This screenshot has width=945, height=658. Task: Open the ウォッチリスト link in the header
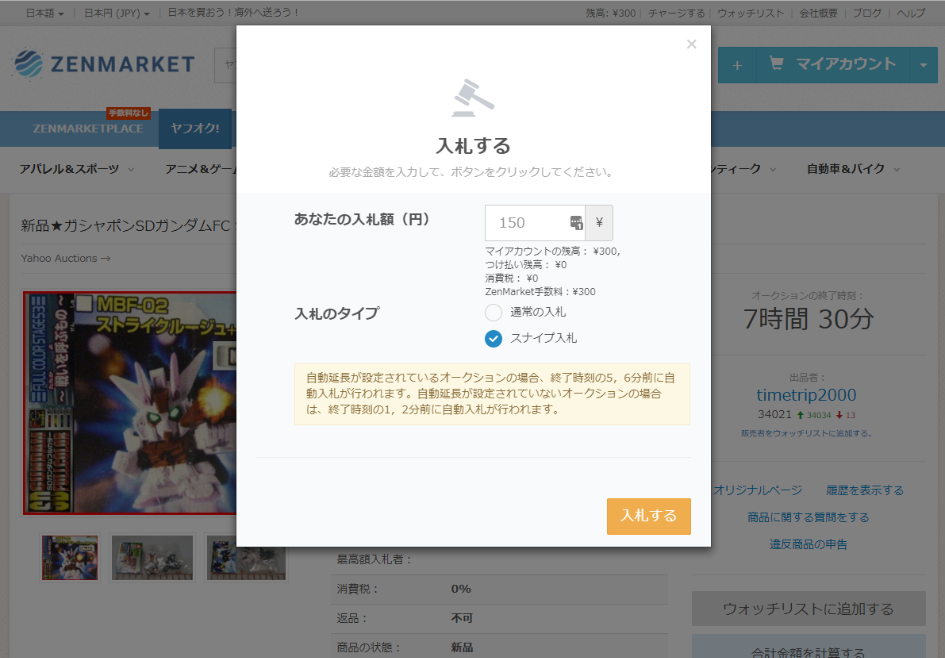tap(750, 13)
